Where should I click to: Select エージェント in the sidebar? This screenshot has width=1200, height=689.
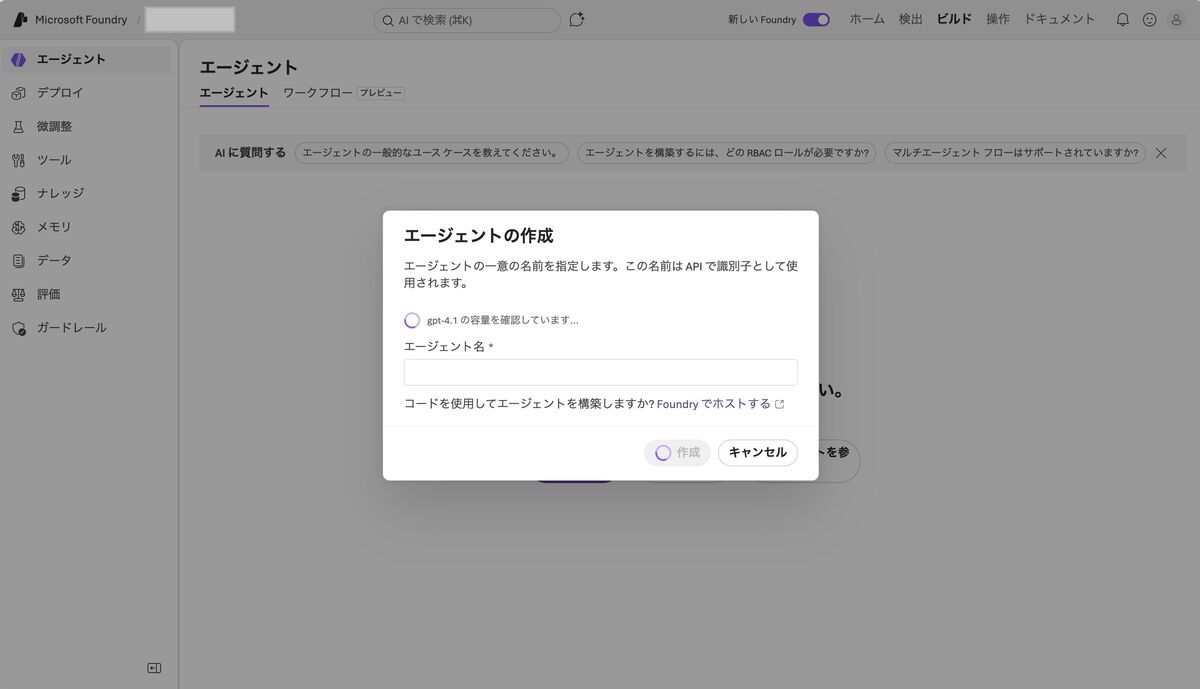click(86, 60)
